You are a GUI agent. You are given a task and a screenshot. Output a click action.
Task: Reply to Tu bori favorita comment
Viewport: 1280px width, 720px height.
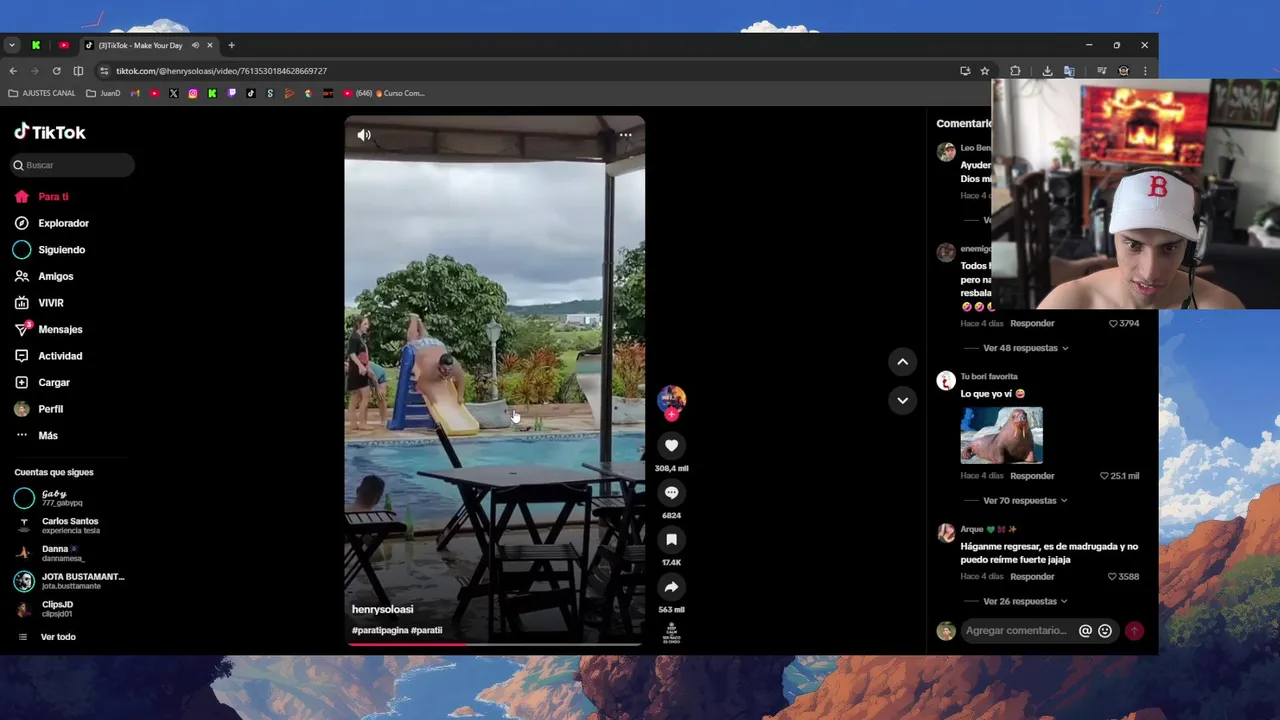point(1032,476)
